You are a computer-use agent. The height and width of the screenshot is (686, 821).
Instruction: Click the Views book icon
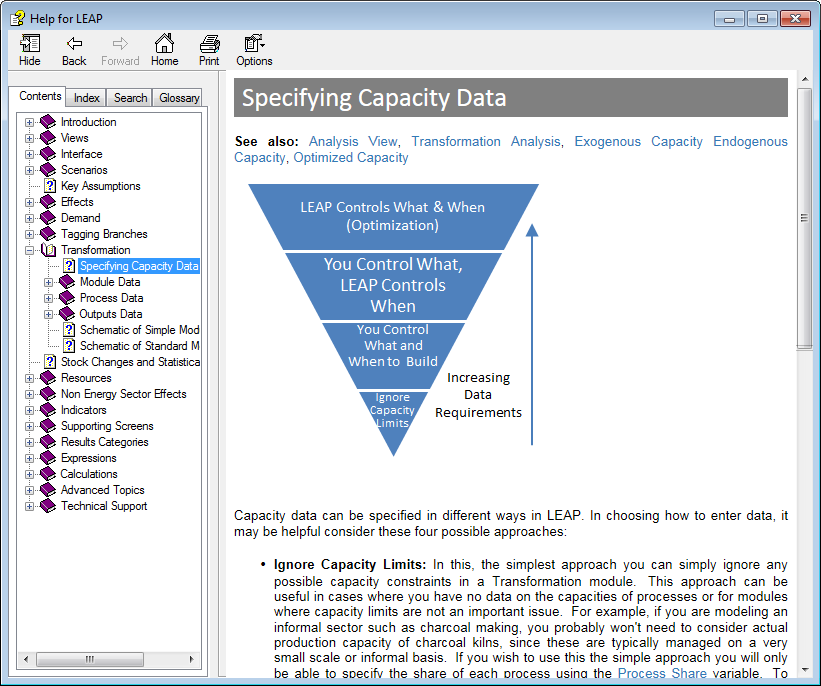click(48, 138)
